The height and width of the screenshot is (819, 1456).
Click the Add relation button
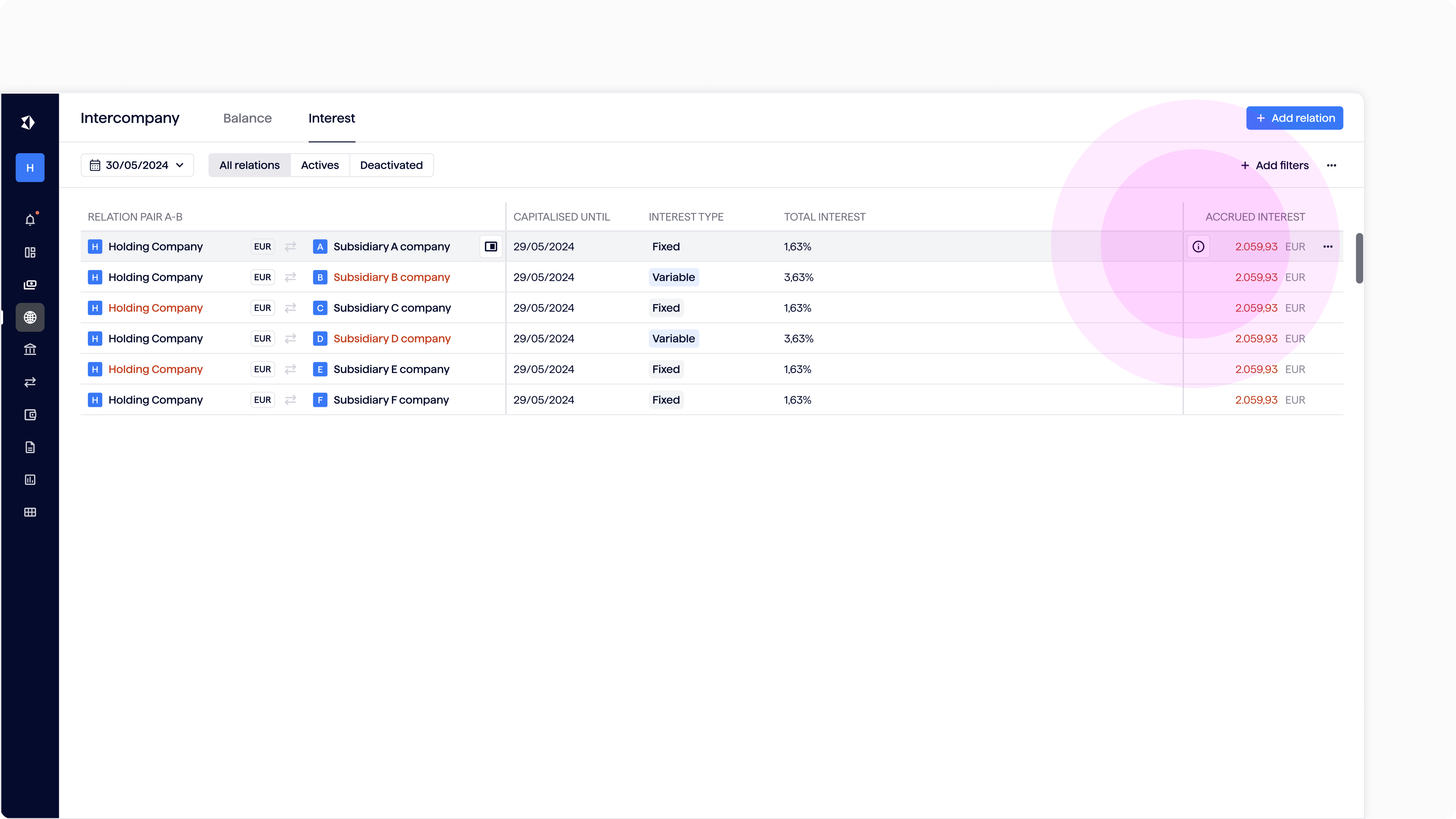pyautogui.click(x=1294, y=118)
